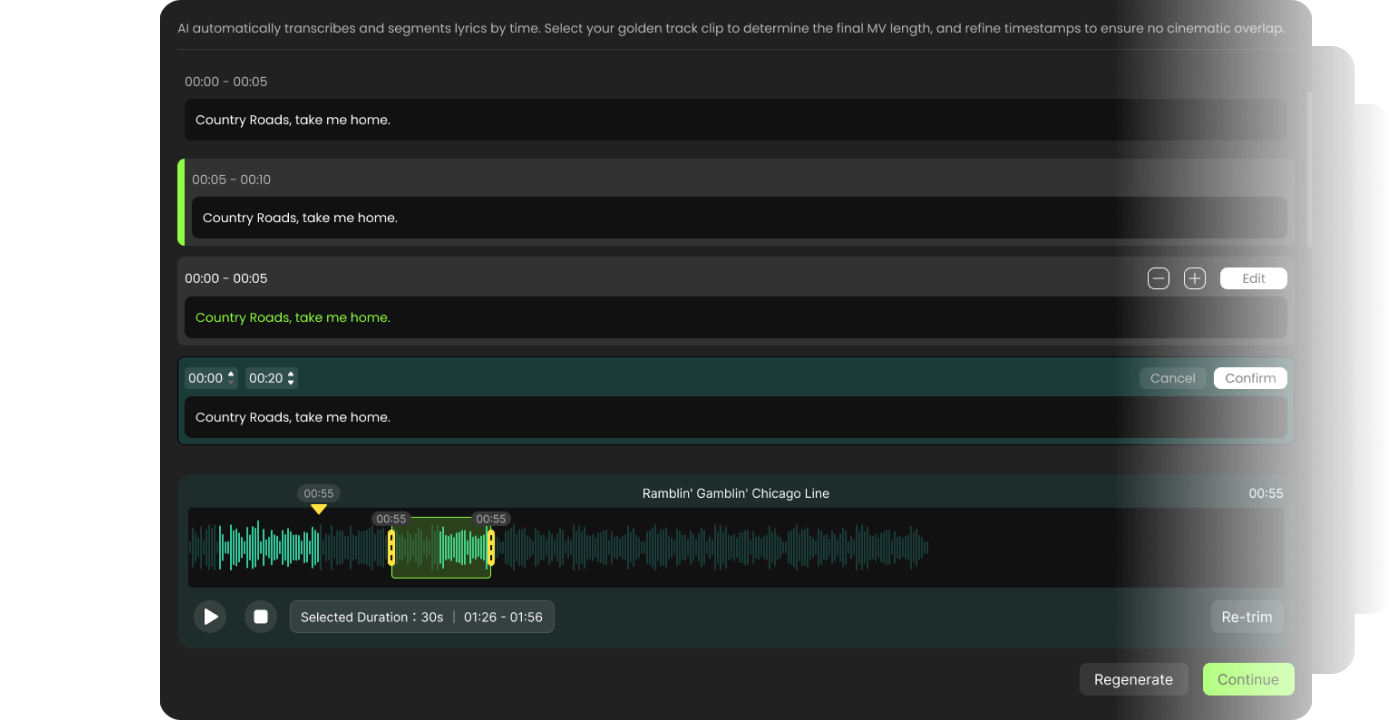Click the Re-trim button
The width and height of the screenshot is (1392, 720).
click(1247, 617)
